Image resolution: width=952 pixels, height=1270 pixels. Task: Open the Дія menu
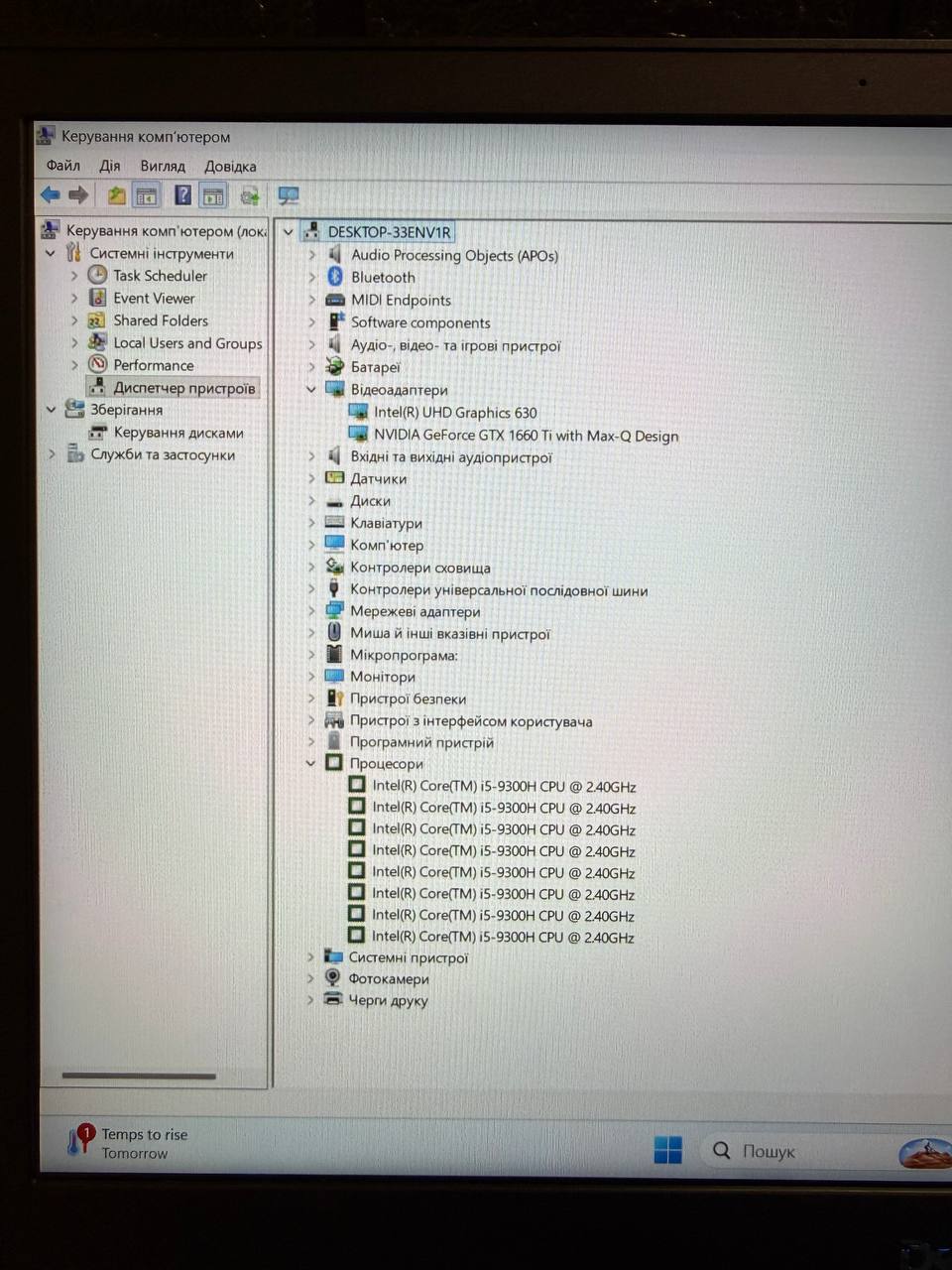110,166
